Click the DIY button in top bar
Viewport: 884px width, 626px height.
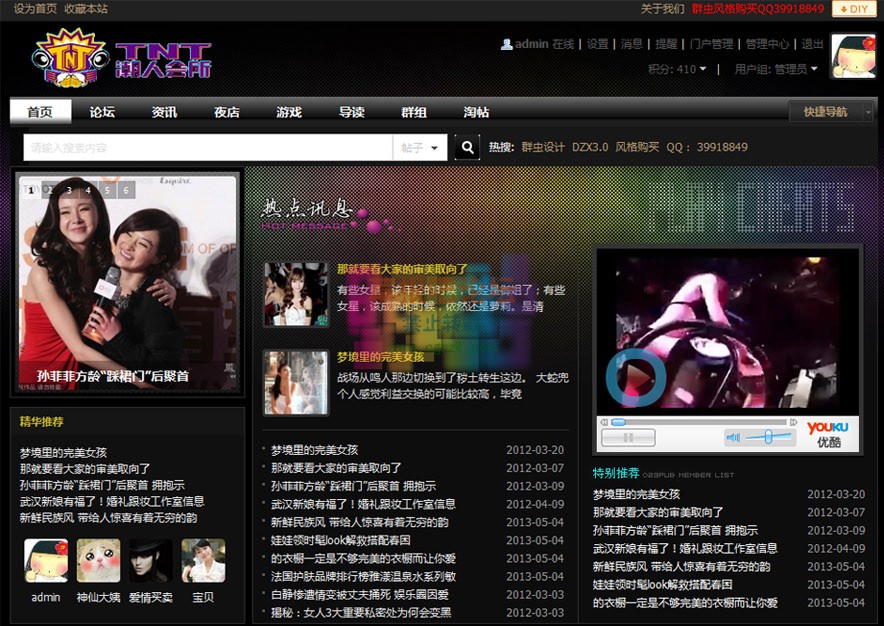pos(853,9)
